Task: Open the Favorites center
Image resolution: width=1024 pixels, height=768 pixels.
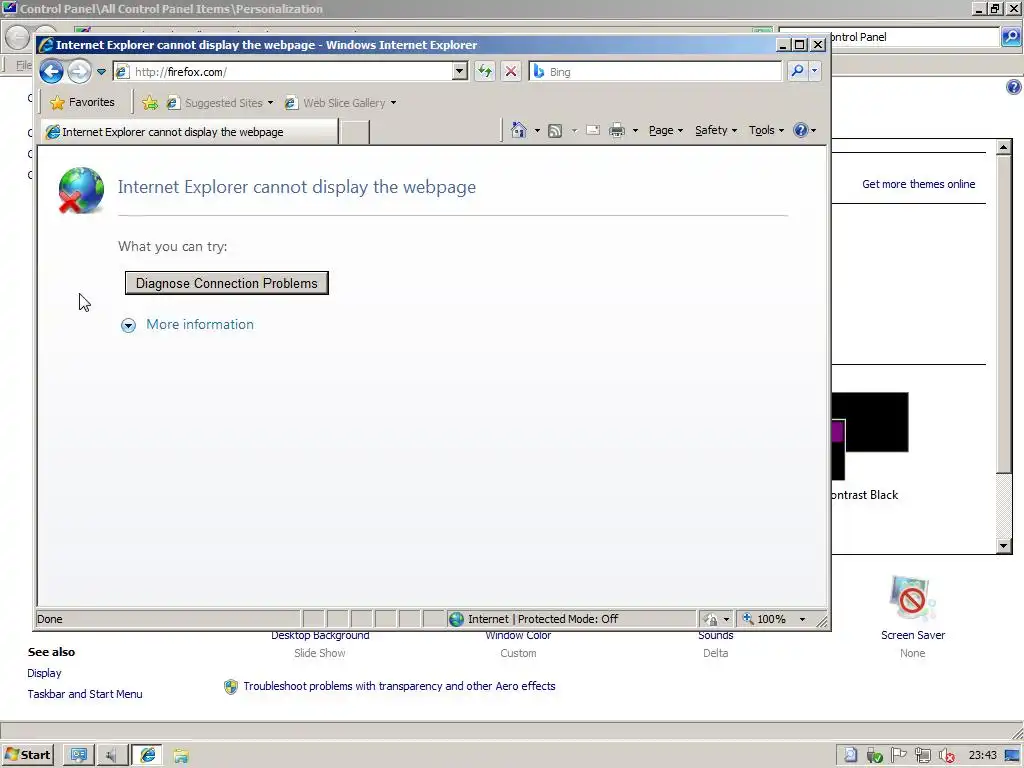Action: tap(83, 103)
